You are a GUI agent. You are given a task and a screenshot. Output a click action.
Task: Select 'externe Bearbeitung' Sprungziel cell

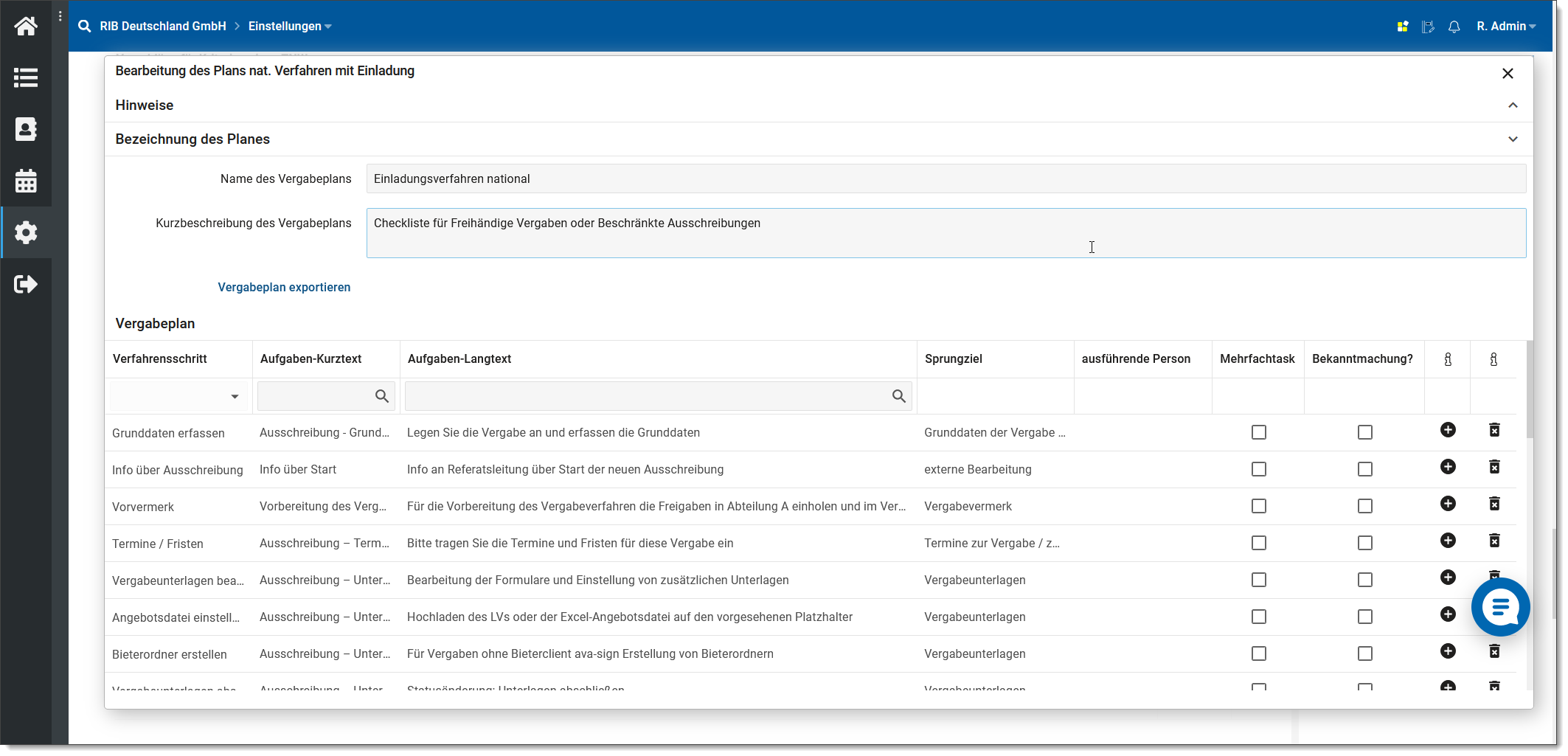[x=977, y=469]
